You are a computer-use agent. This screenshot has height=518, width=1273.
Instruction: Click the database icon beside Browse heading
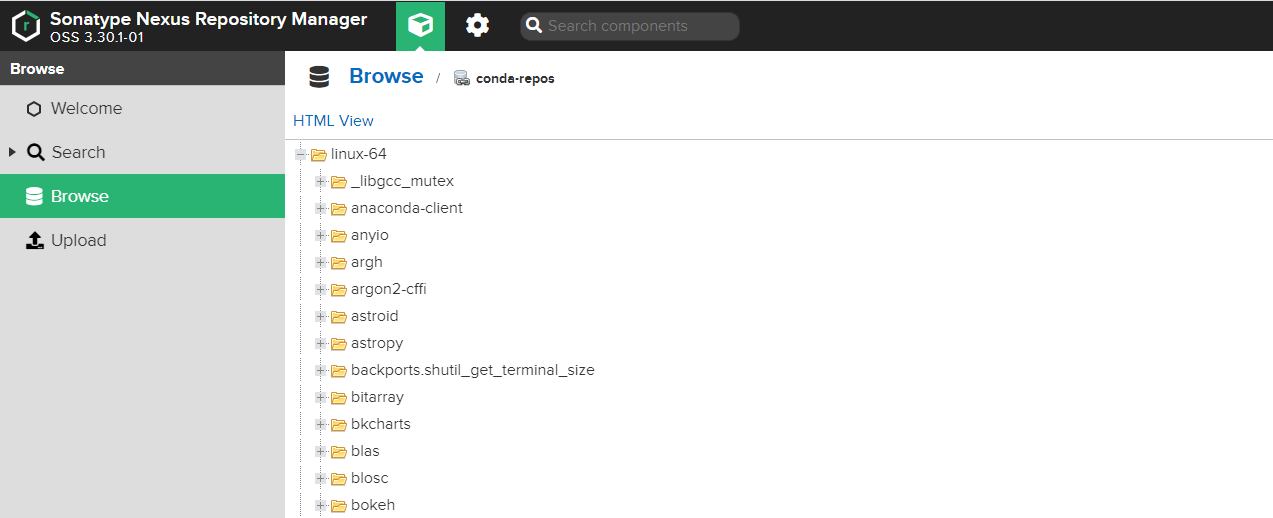[319, 77]
